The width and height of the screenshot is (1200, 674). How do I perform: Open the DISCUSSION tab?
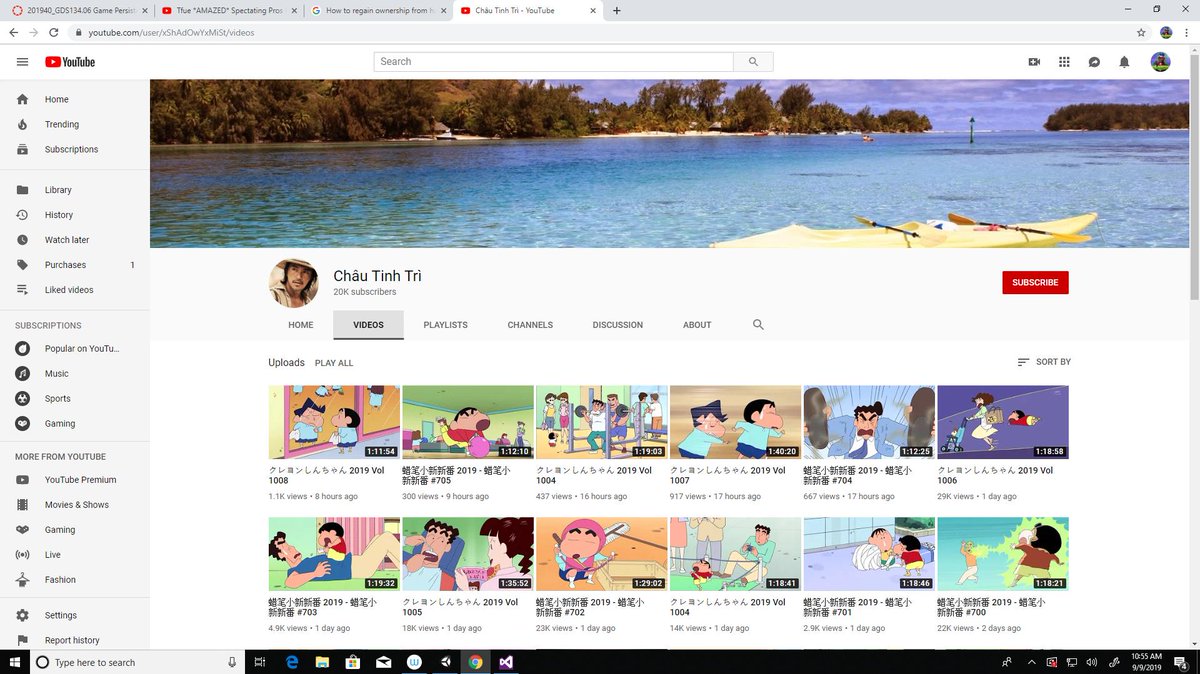pos(618,325)
